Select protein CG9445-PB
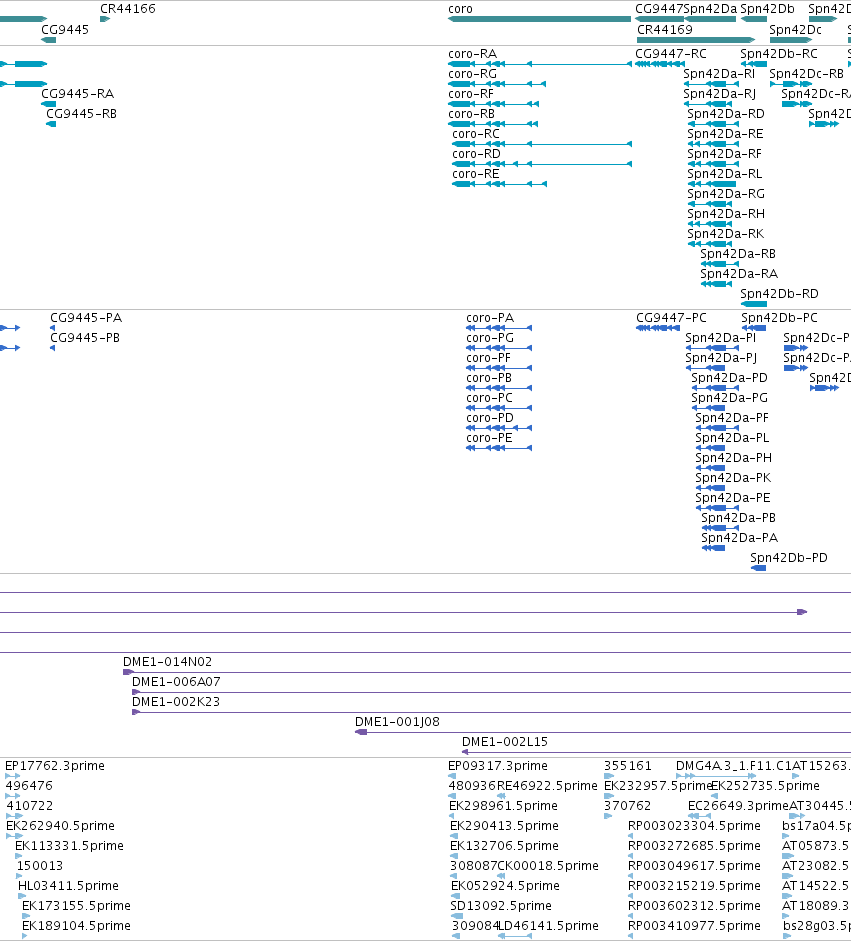This screenshot has width=851, height=941. pos(85,337)
